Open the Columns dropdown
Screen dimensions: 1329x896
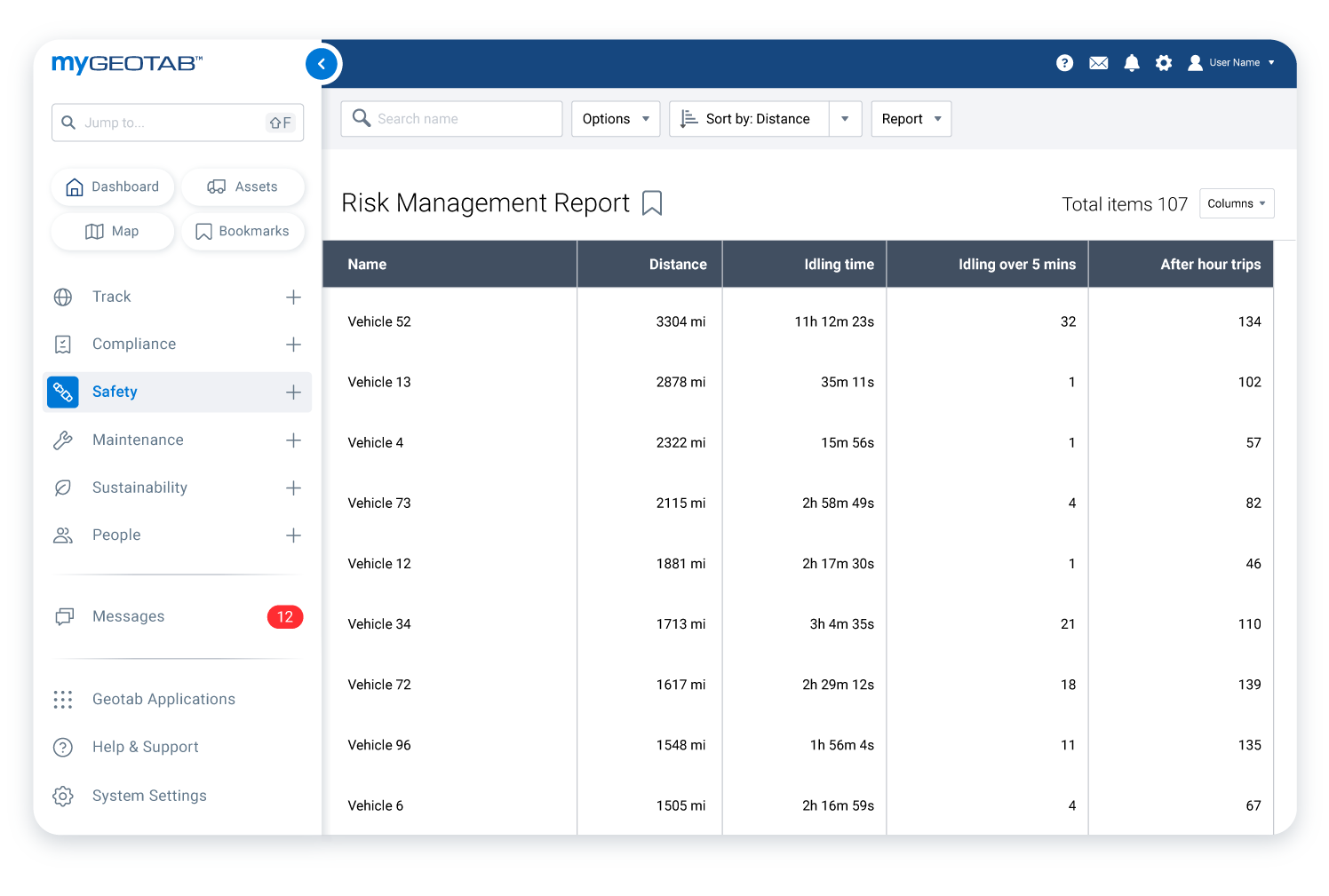[1237, 202]
